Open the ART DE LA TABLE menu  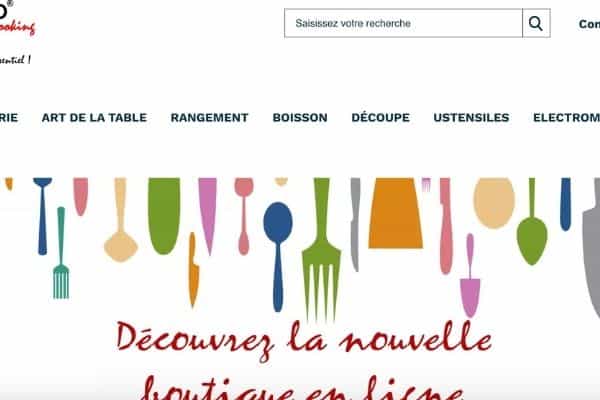[94, 118]
